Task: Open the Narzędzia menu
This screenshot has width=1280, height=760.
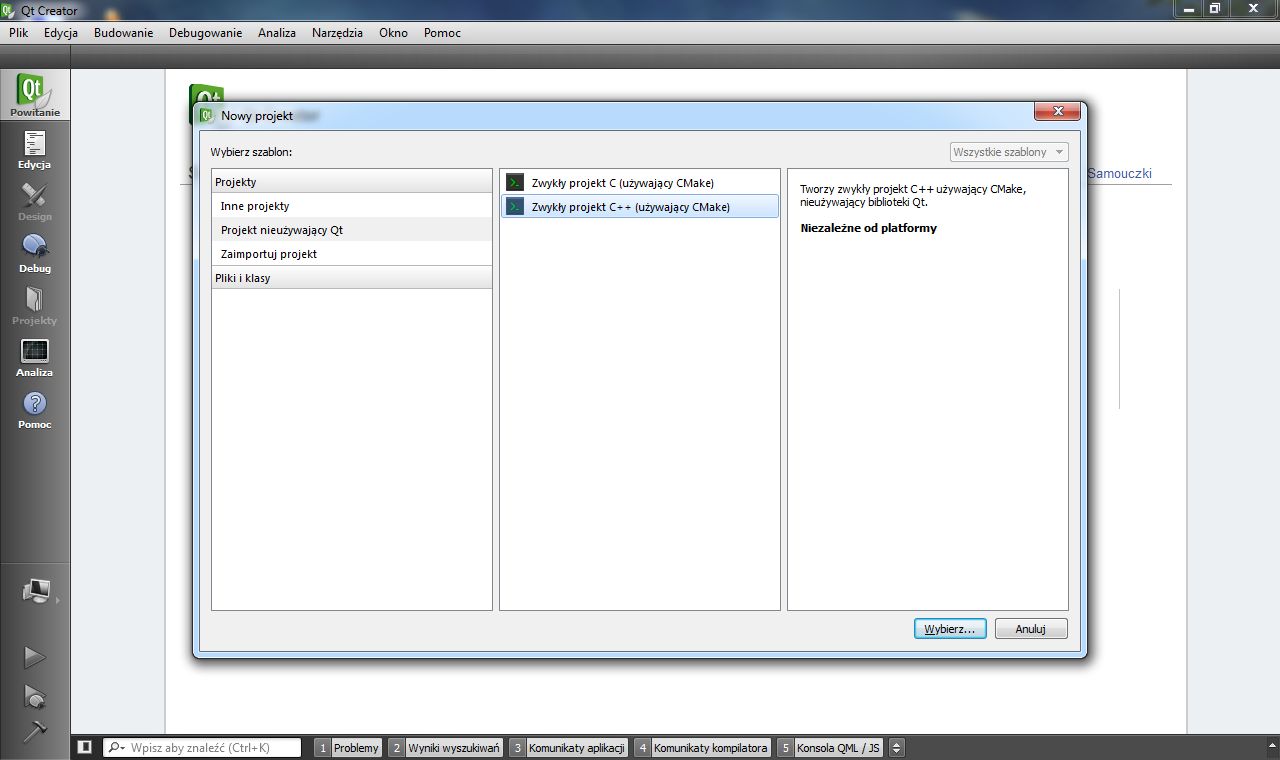Action: pyautogui.click(x=337, y=33)
